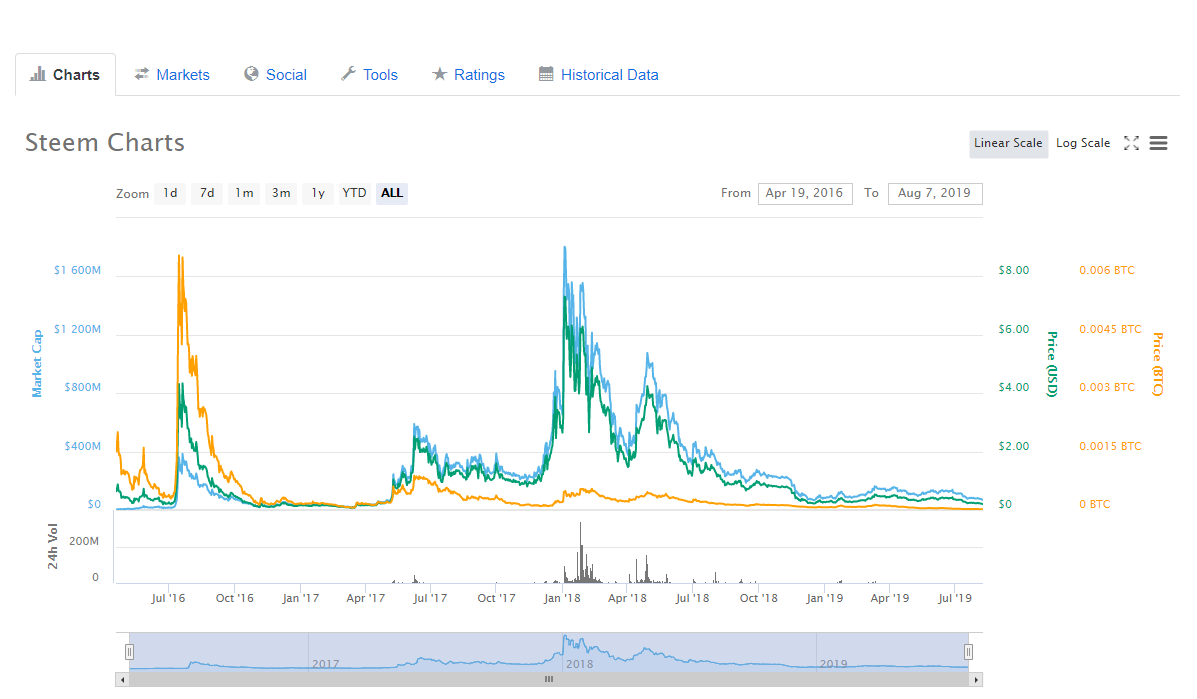Click the Oct '18 x-axis label

coord(759,598)
